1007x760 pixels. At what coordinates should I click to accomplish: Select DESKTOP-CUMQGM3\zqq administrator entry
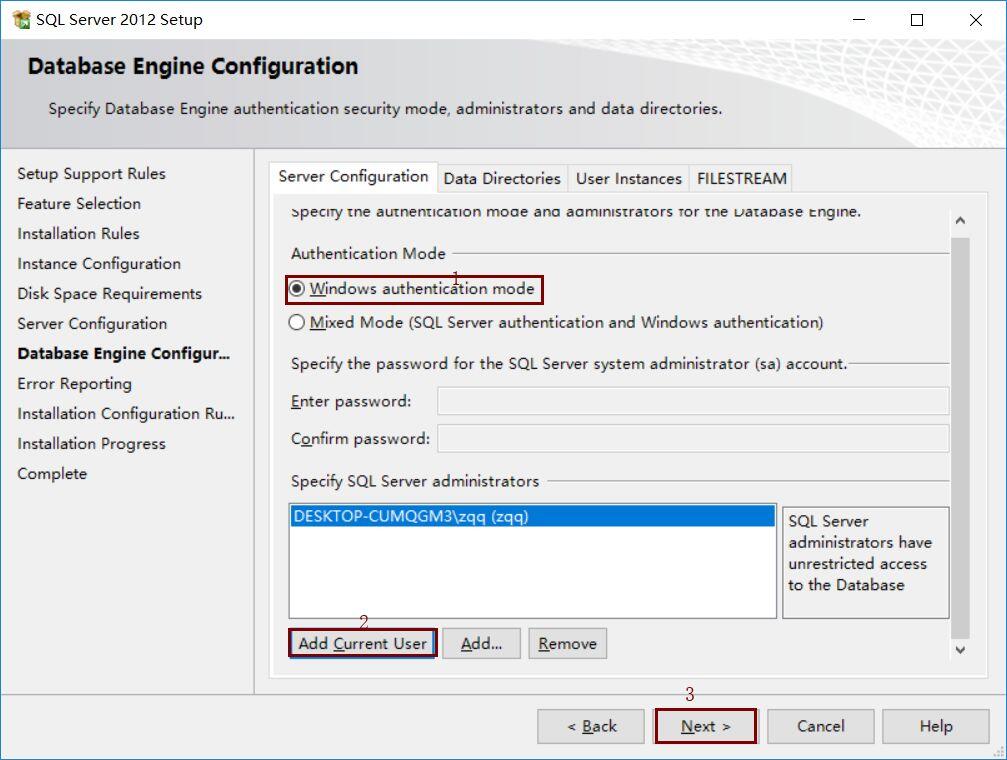(531, 517)
